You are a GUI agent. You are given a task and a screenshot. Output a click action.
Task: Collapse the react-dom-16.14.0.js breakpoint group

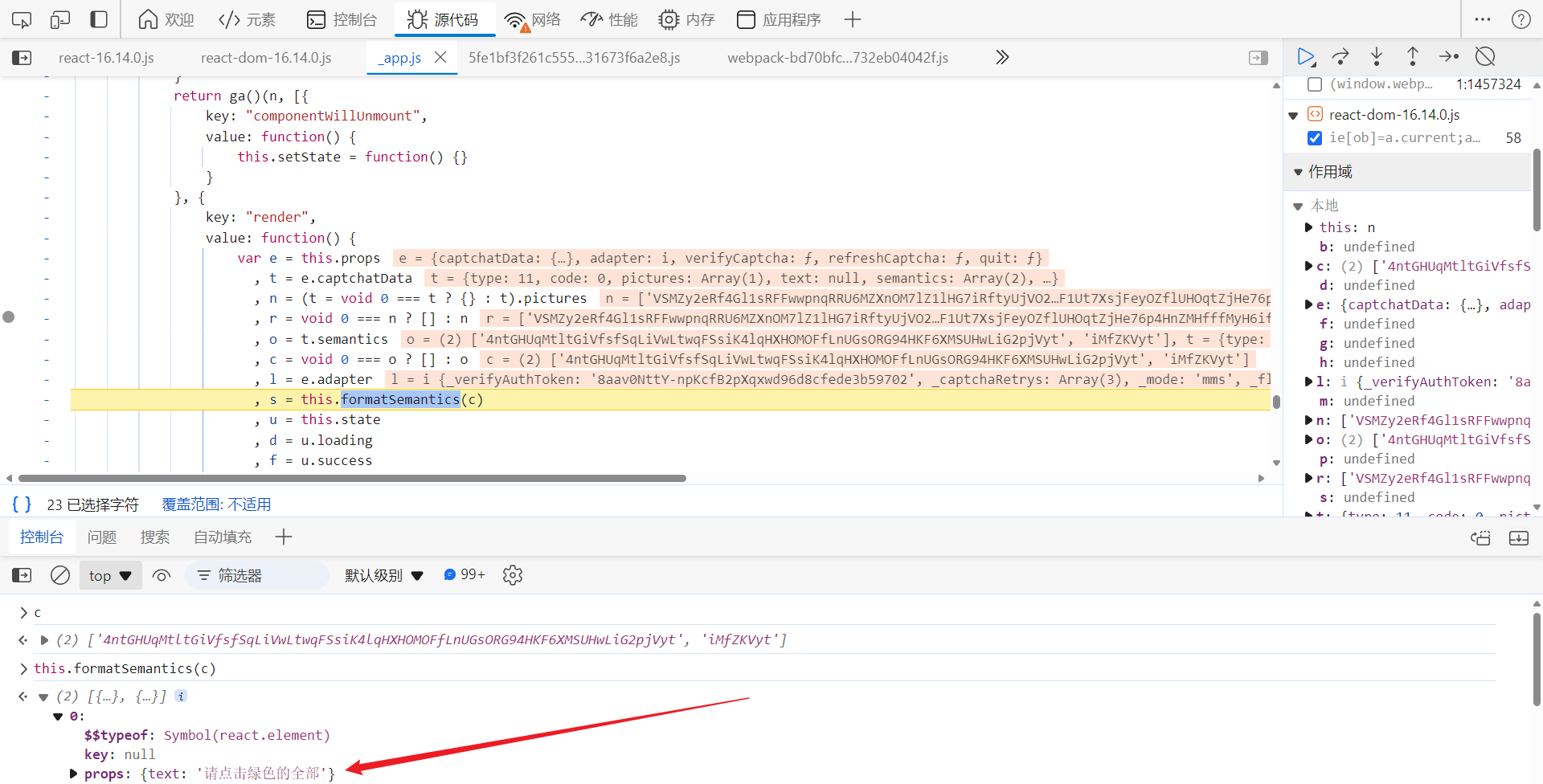point(1293,116)
